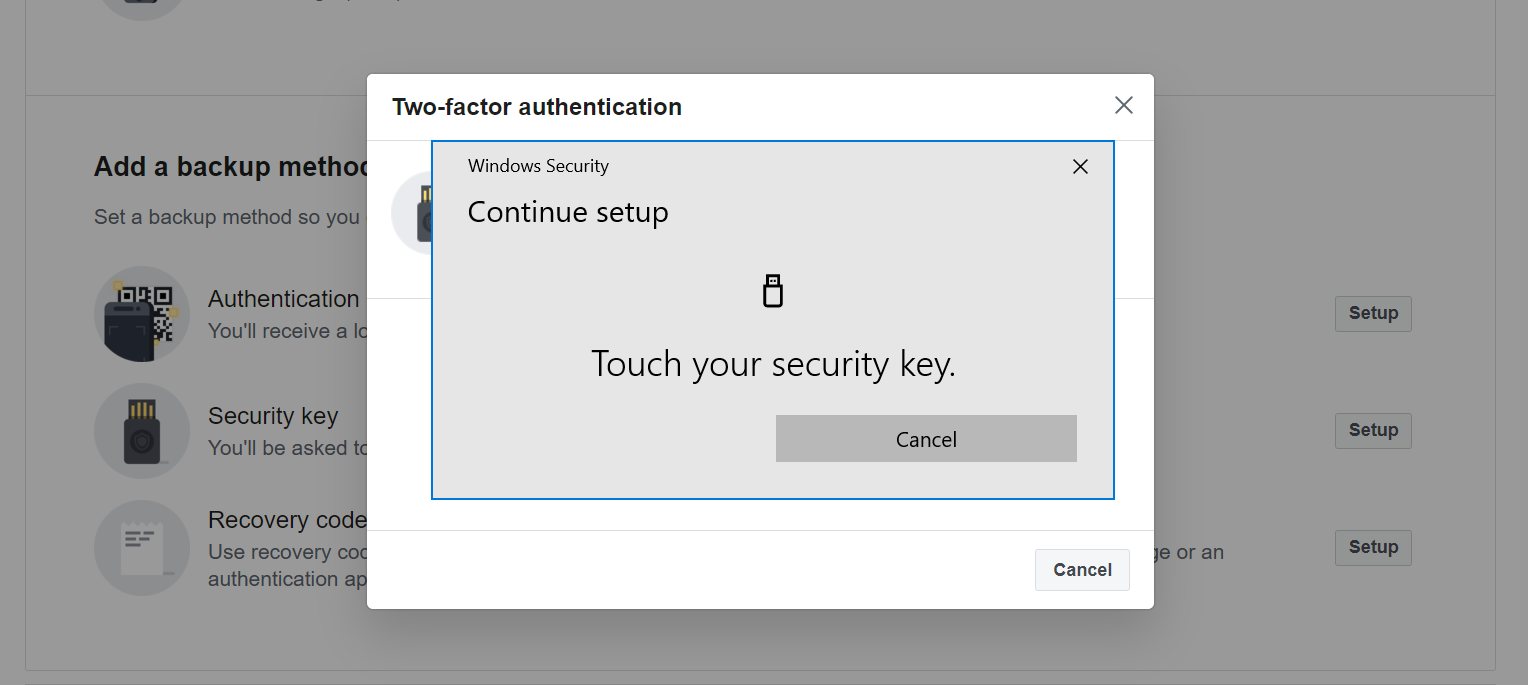Click the partly hidden key icon in Two-factor modal

point(411,212)
